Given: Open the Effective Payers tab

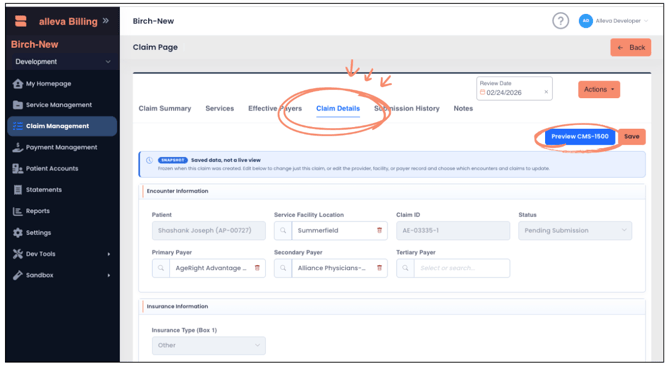Looking at the screenshot, I should 275,108.
